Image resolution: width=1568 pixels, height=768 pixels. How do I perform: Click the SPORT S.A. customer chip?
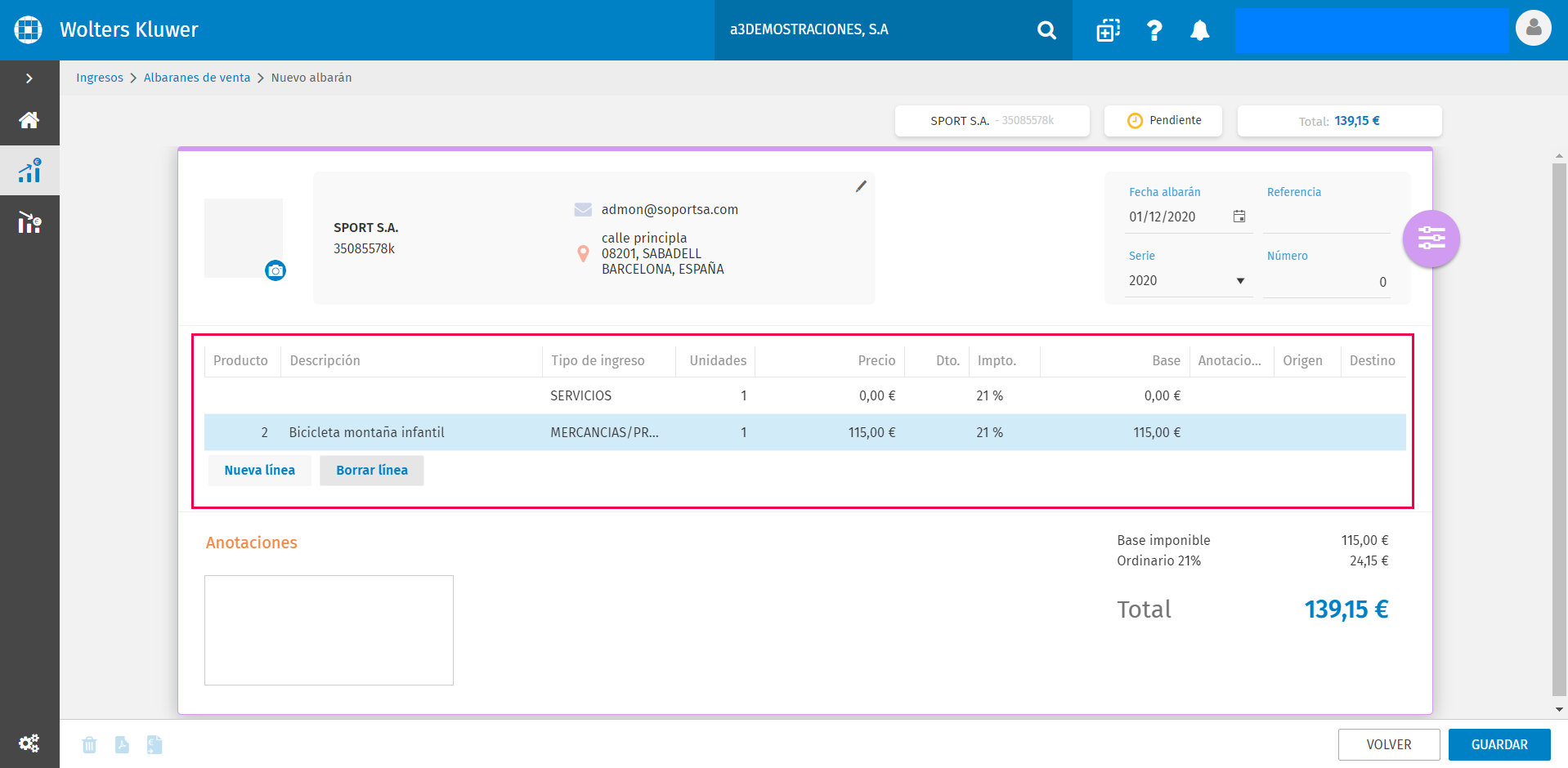(992, 121)
